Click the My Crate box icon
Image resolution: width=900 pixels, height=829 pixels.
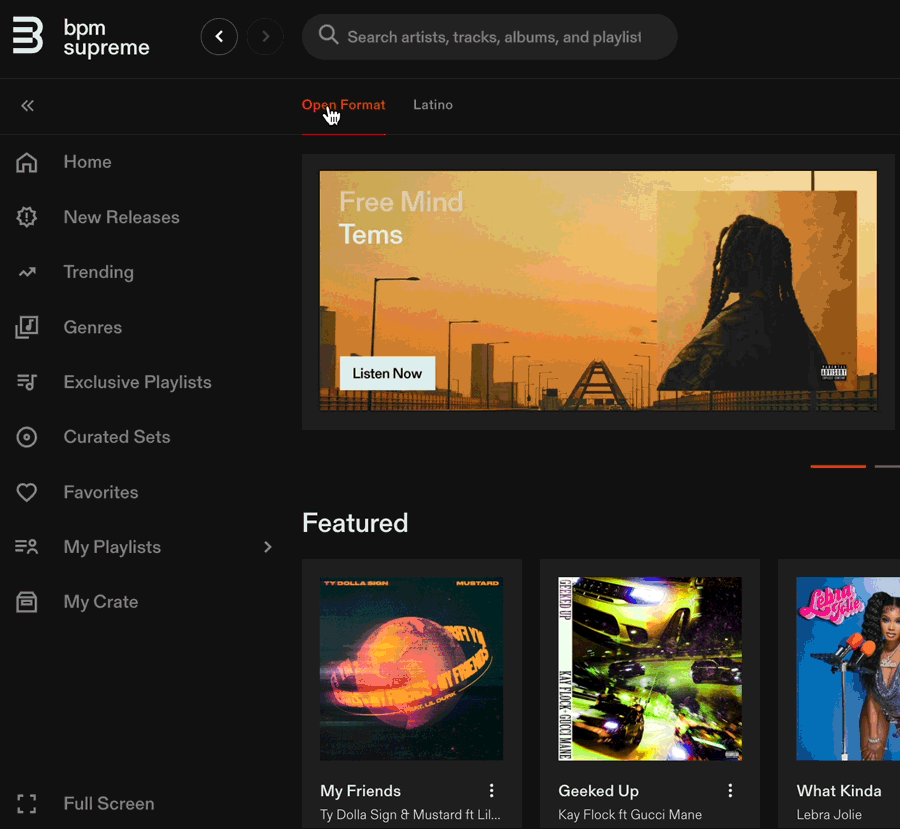pyautogui.click(x=26, y=602)
